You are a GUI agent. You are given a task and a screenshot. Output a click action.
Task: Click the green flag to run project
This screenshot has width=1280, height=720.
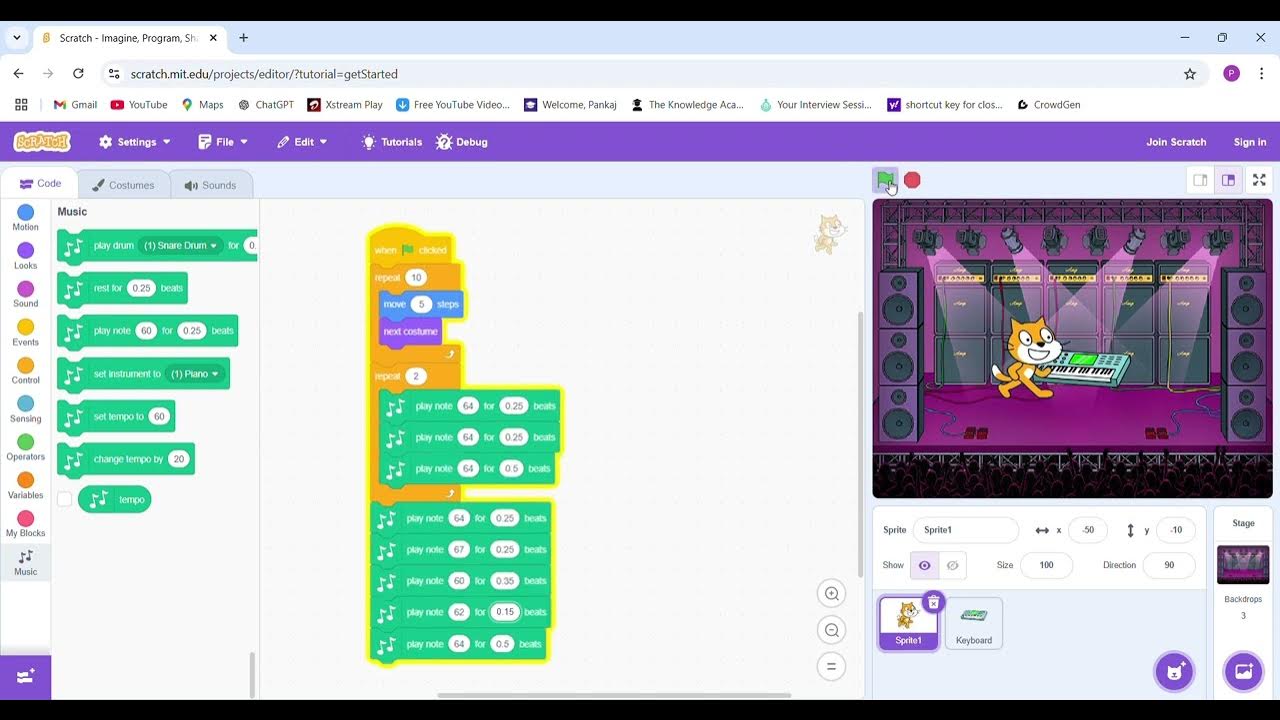pyautogui.click(x=885, y=180)
